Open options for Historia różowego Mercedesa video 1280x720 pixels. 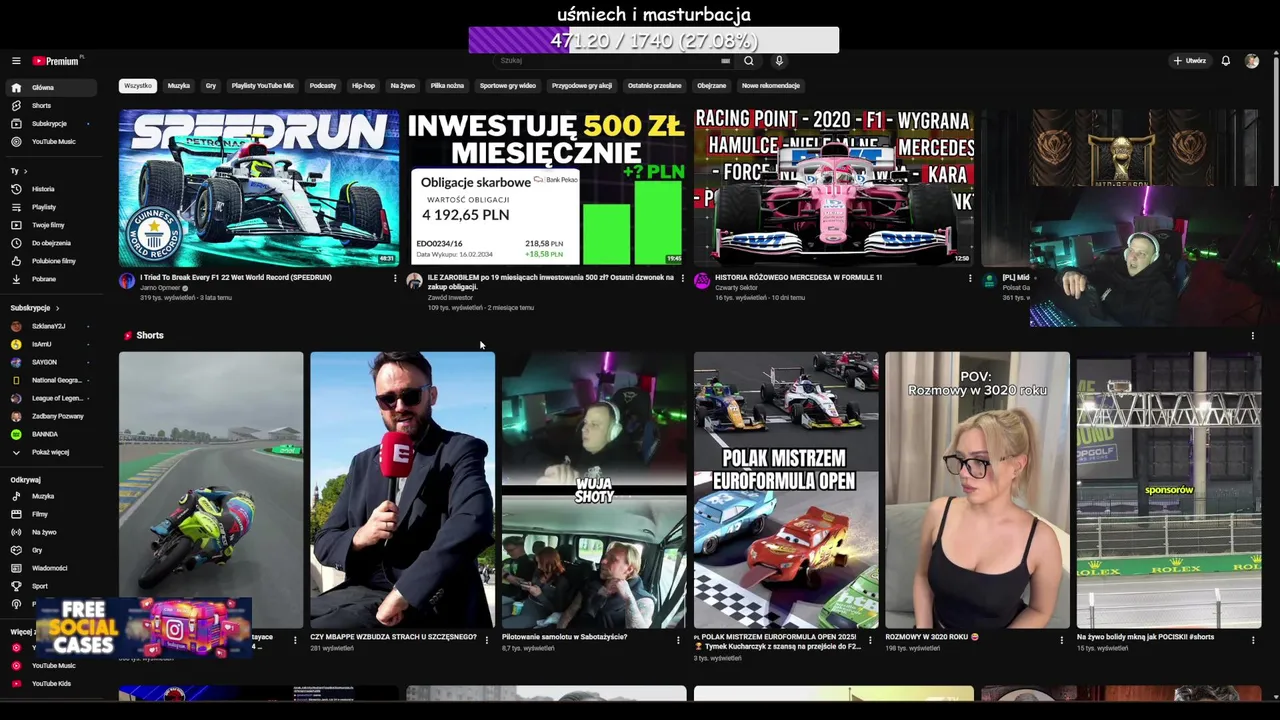(x=970, y=278)
